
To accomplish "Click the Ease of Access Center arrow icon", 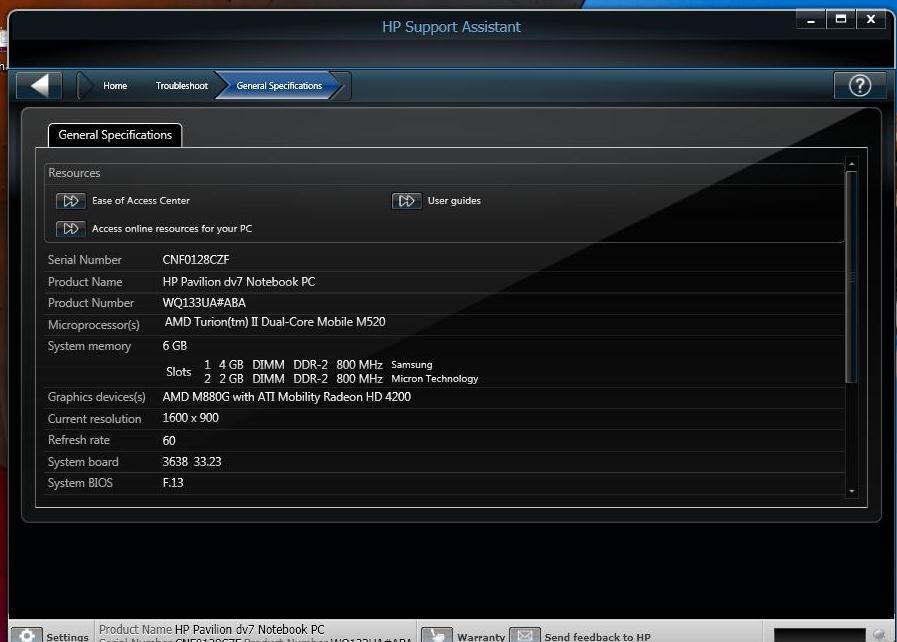I will point(70,201).
